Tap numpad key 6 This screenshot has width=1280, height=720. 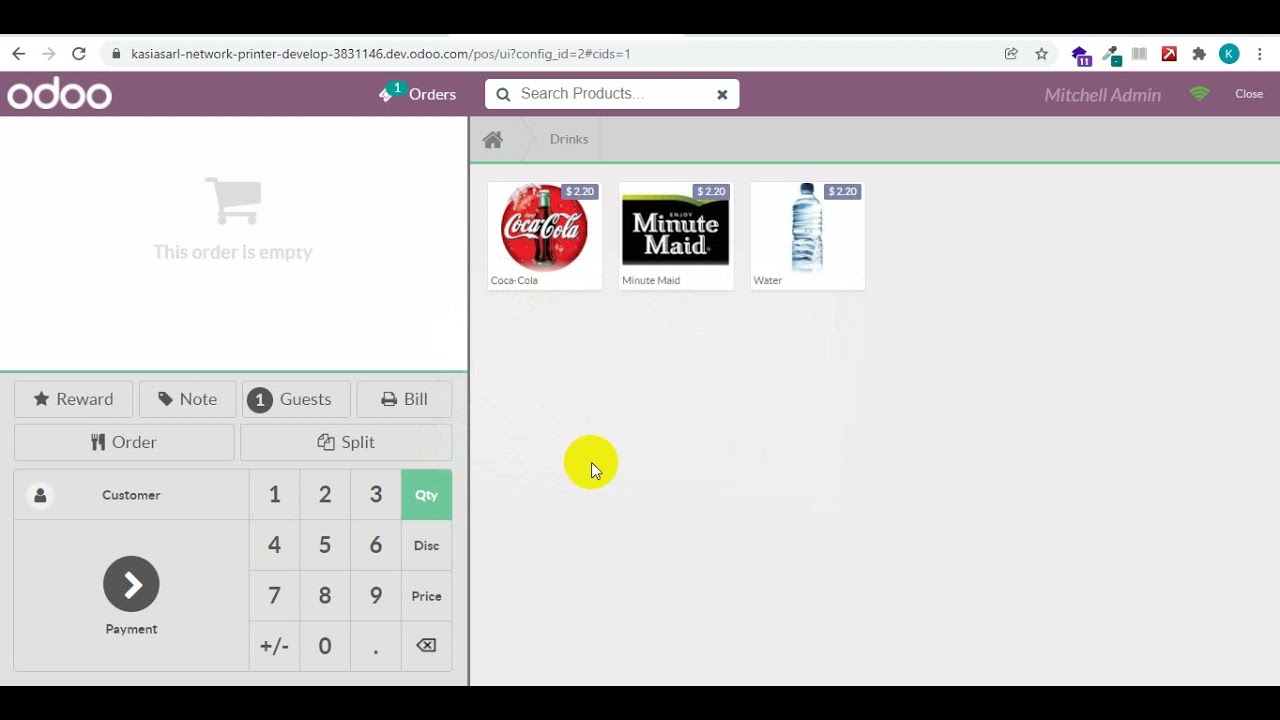click(376, 546)
